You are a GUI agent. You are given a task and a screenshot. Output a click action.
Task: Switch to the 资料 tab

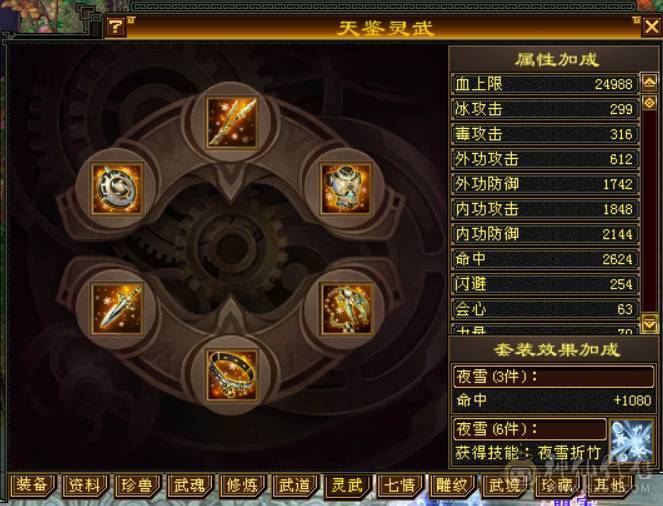click(84, 485)
